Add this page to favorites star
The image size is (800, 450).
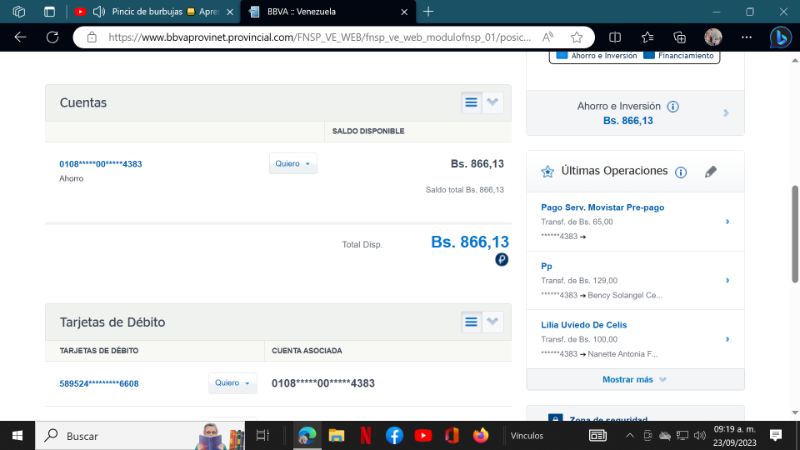tap(577, 37)
